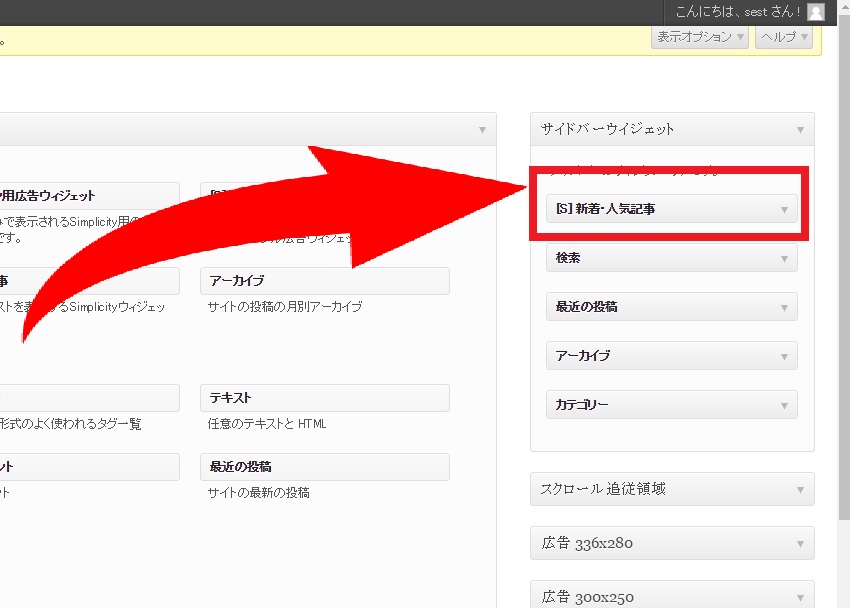Expand the [S] 新着・人気記事 widget arrow

click(784, 210)
